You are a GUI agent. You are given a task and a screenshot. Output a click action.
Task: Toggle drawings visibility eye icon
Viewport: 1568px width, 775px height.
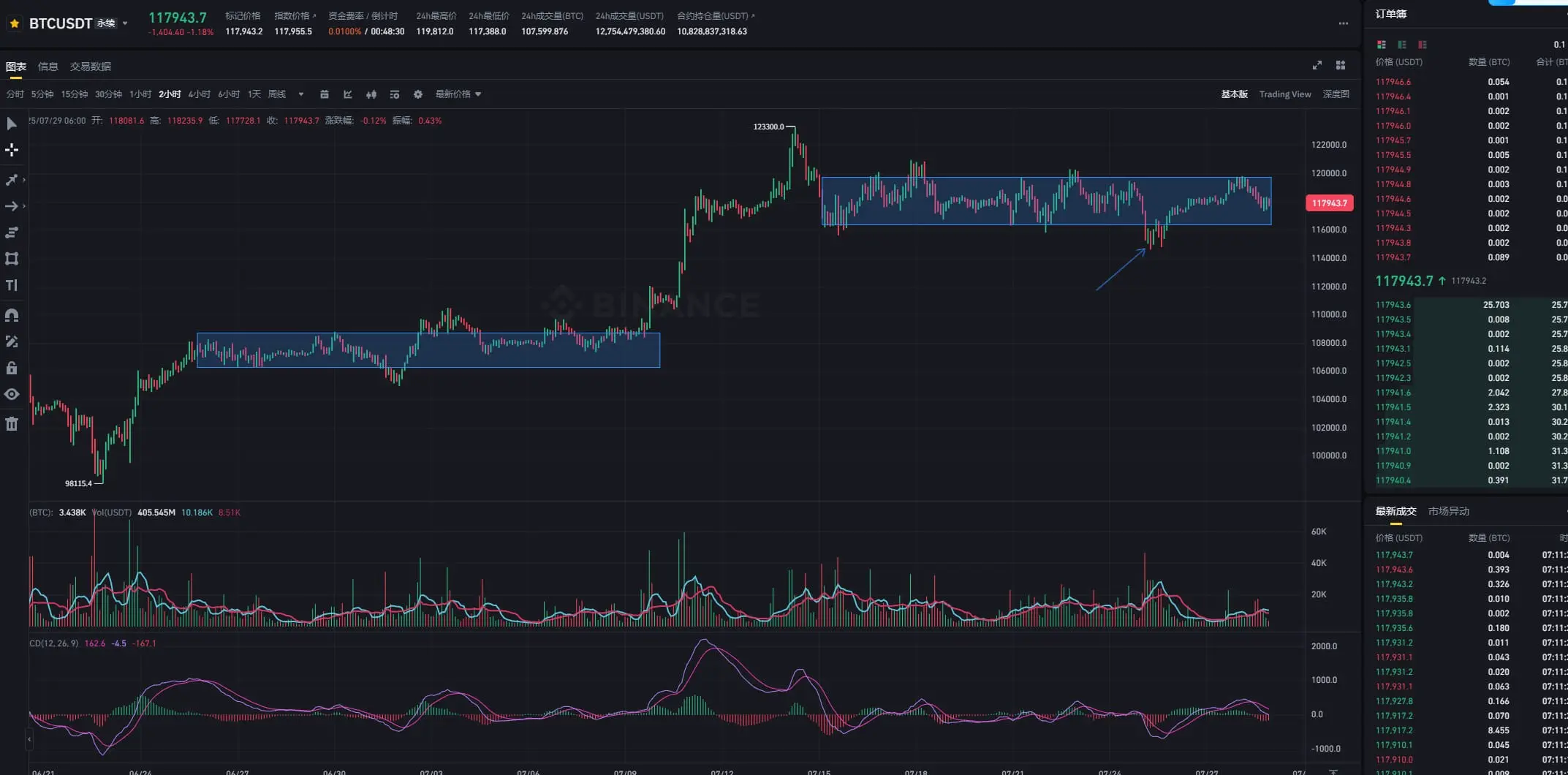coord(12,394)
